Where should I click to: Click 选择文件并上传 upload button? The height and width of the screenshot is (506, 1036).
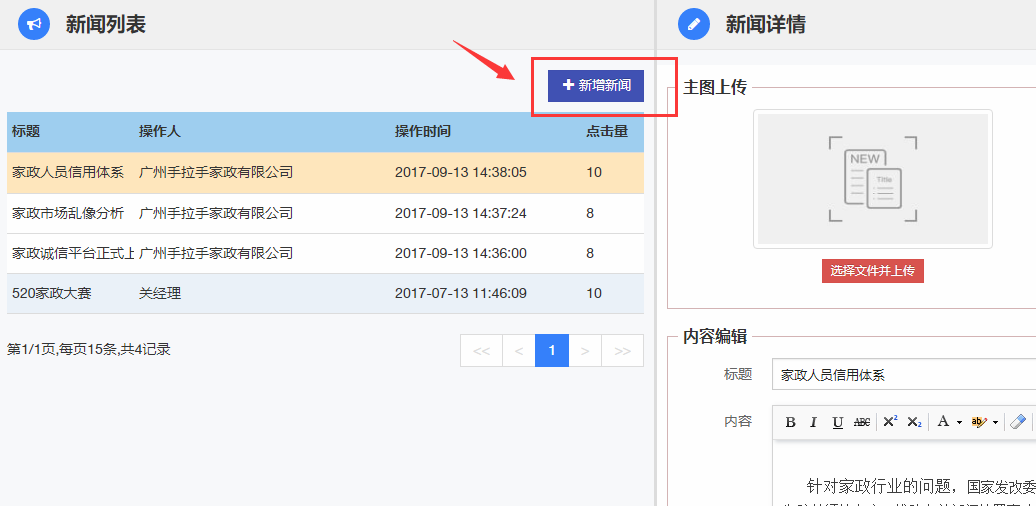(872, 271)
